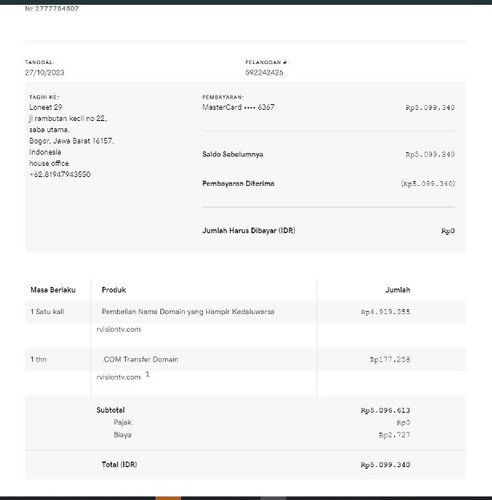Viewport: 492px width, 500px height.
Task: Click the date 27/10/2023
Action: point(45,72)
